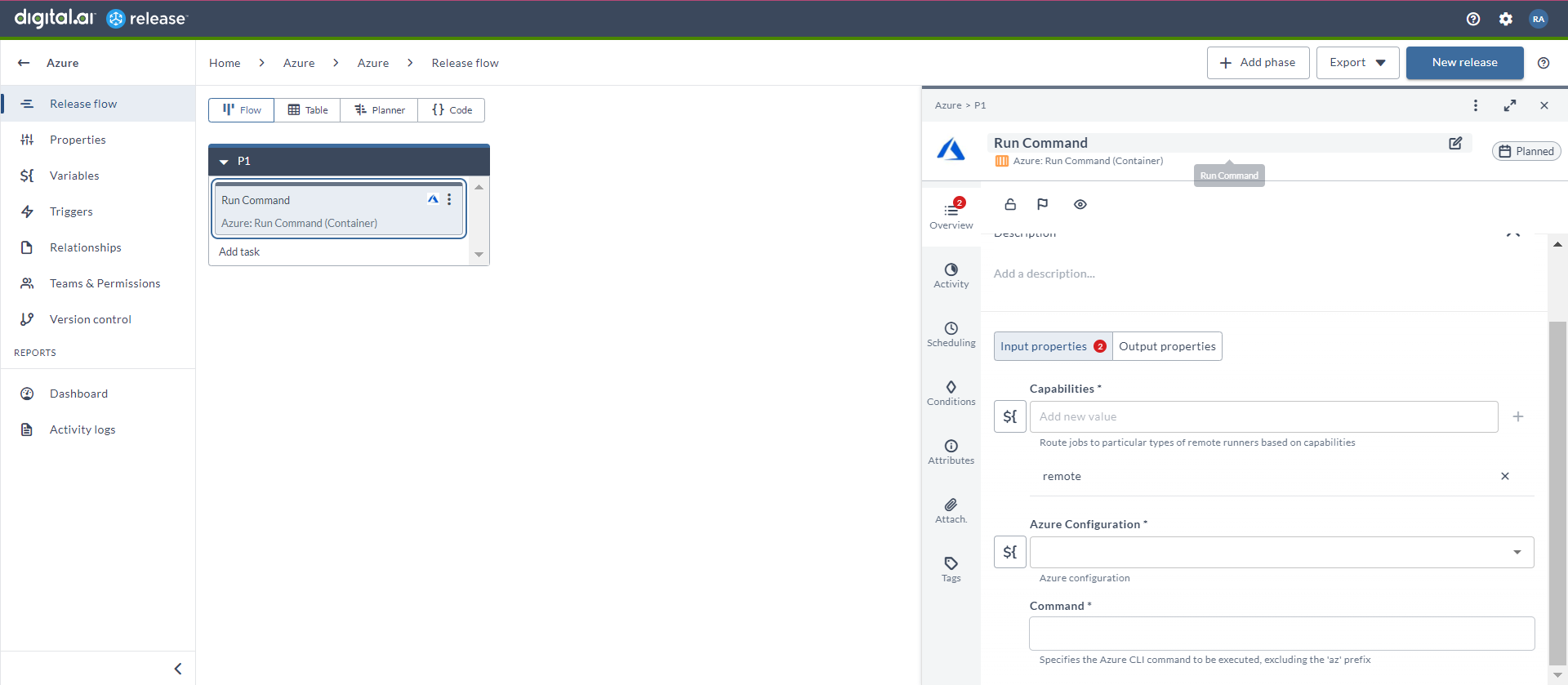Open Teams & Permissions in sidebar
This screenshot has height=685, width=1568.
point(98,283)
